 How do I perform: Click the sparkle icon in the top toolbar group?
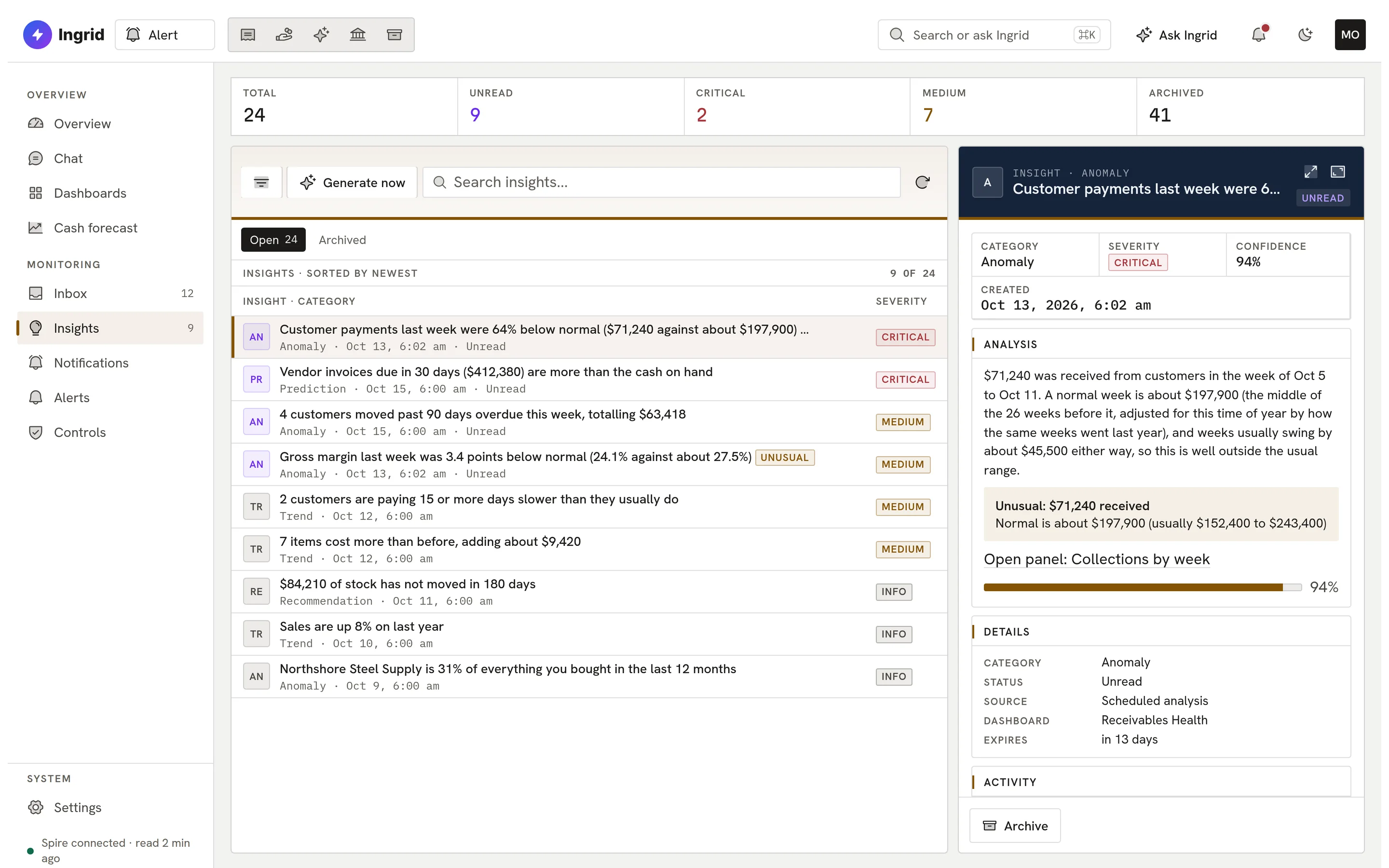coord(321,35)
